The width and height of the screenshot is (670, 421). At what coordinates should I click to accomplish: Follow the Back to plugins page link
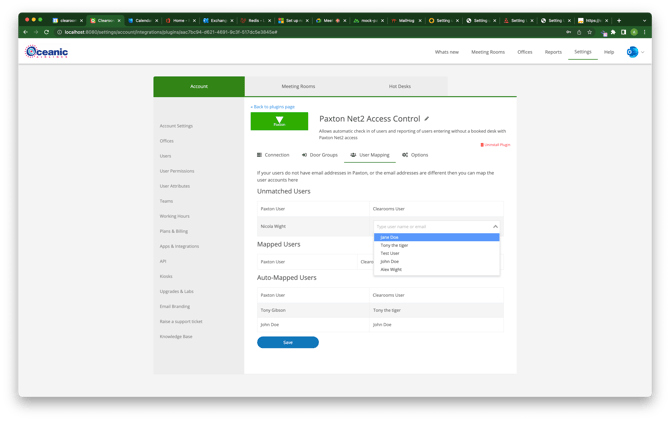(272, 106)
